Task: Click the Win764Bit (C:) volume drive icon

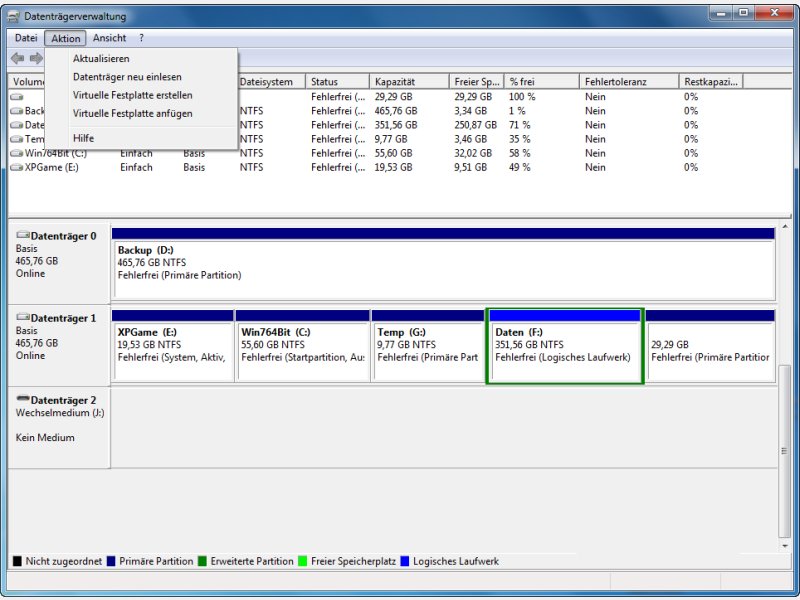Action: 17,153
